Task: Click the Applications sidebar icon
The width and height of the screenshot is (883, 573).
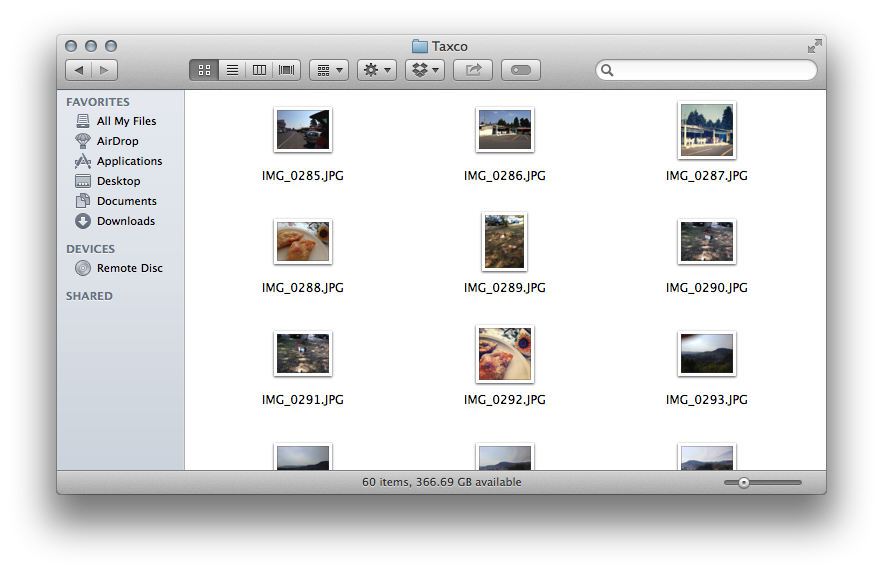Action: pos(83,161)
